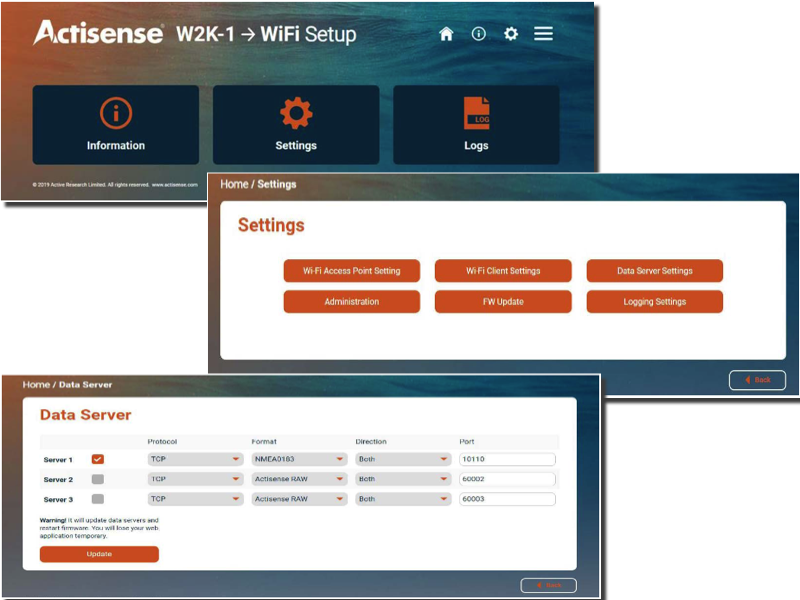Screen dimensions: 800x600
Task: Uncheck the Server 1 checkbox
Action: (x=97, y=459)
